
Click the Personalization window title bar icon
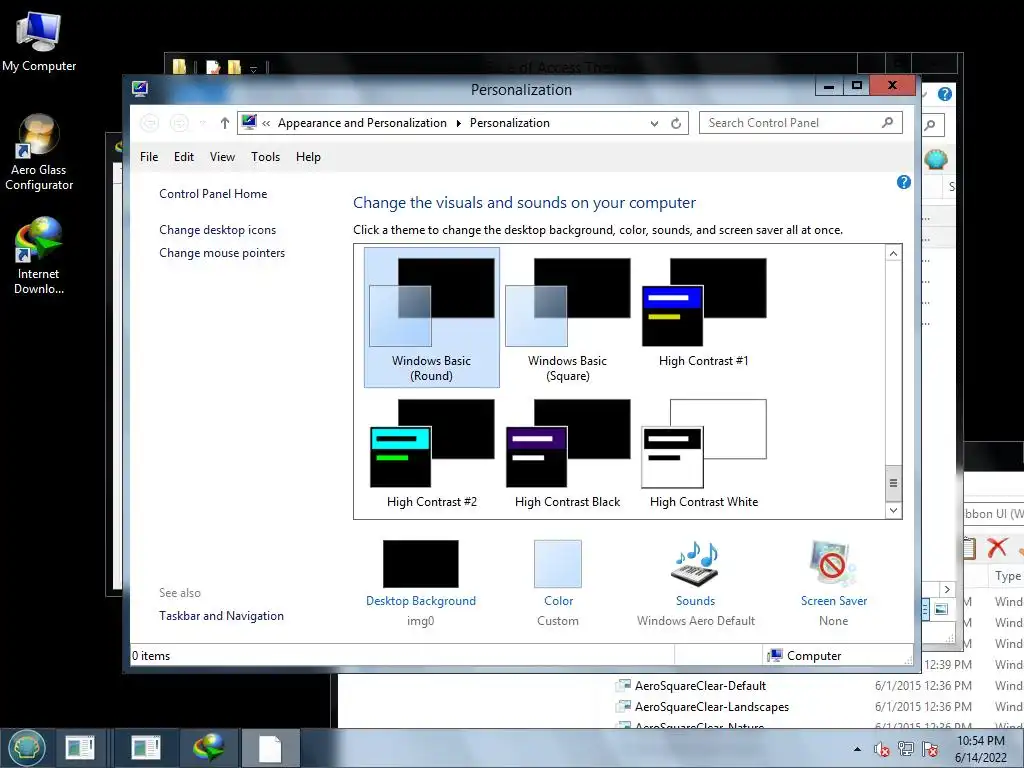click(x=140, y=89)
